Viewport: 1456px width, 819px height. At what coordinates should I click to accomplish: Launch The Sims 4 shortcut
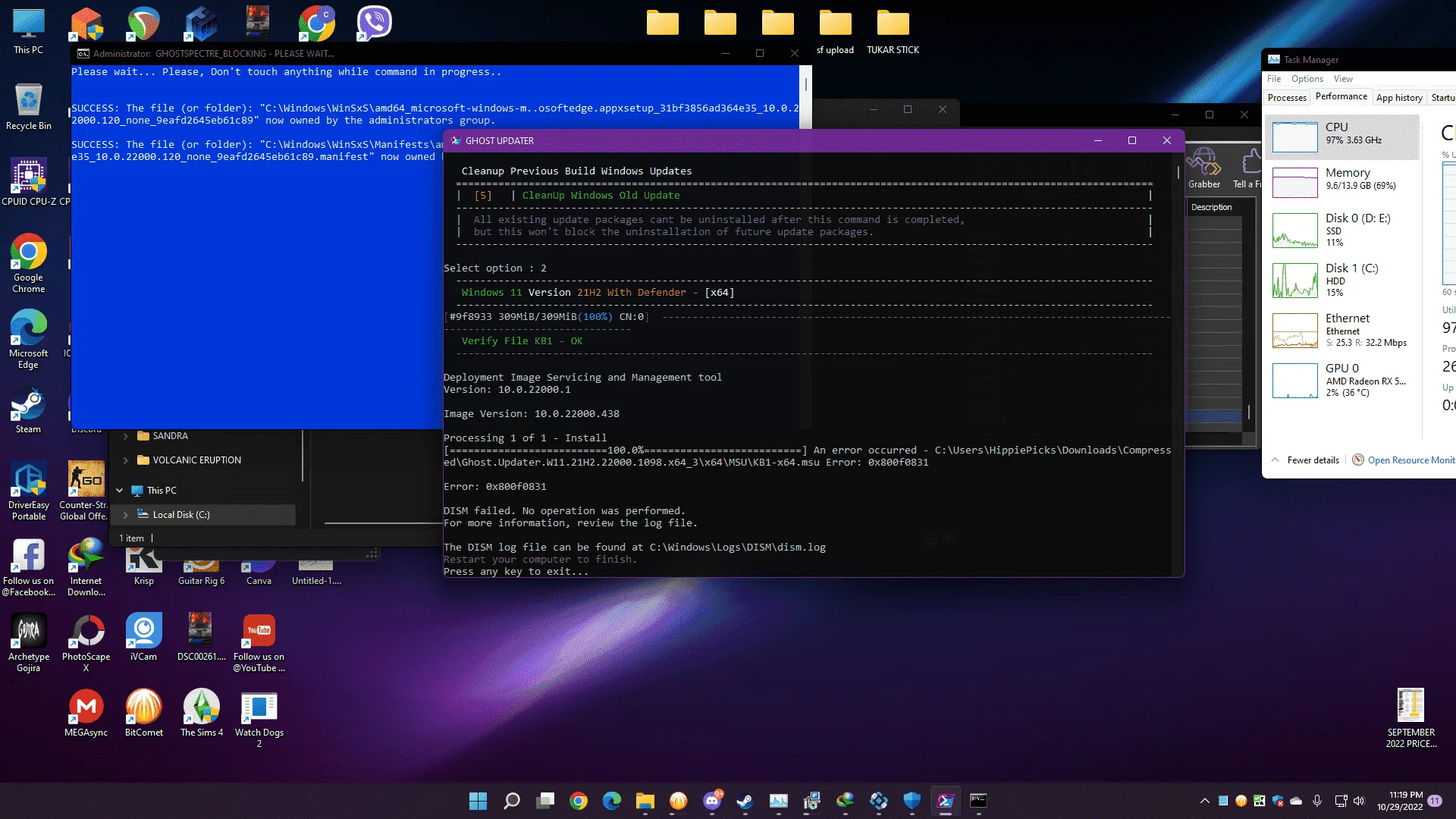coord(201,713)
